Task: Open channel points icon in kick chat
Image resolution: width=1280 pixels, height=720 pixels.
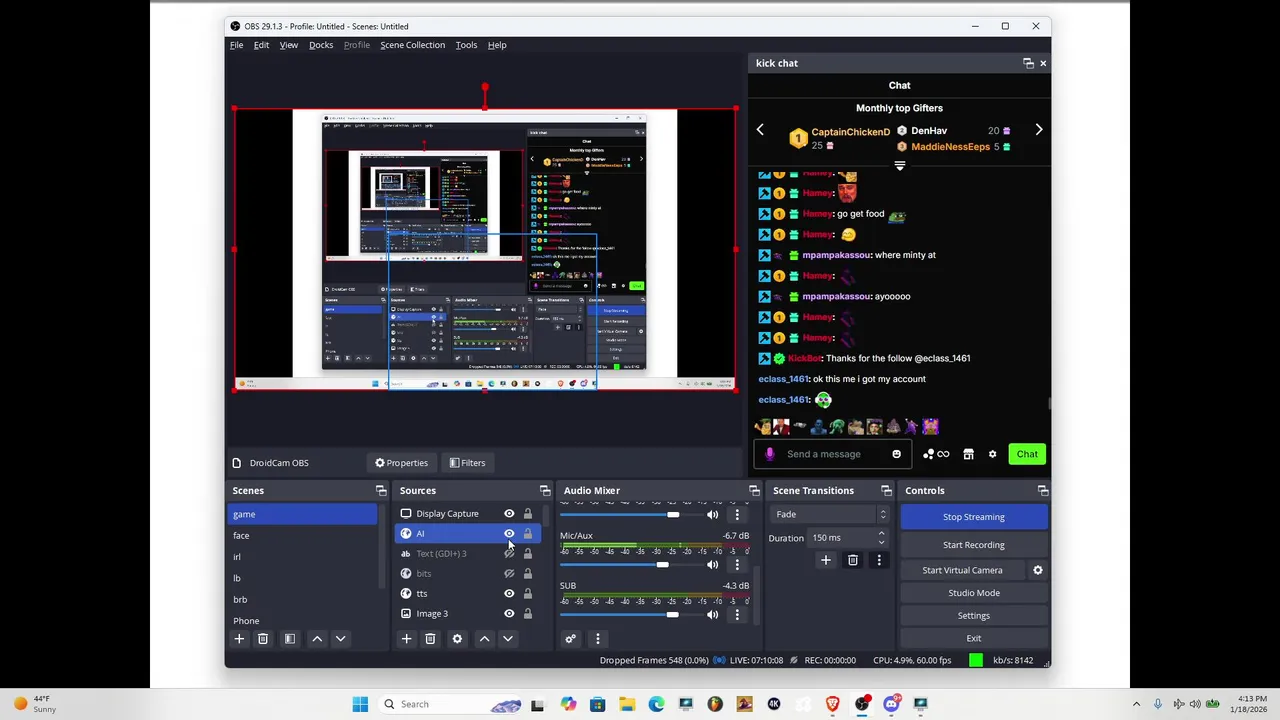Action: click(936, 455)
